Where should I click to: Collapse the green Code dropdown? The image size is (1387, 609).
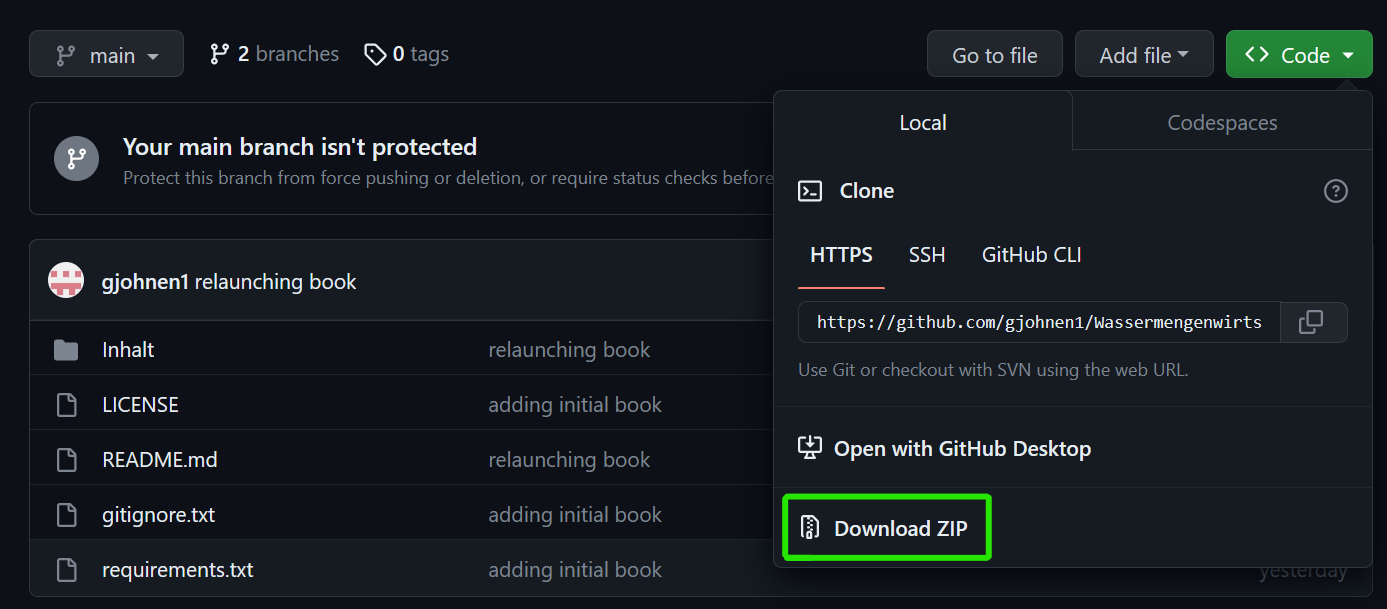(x=1298, y=55)
